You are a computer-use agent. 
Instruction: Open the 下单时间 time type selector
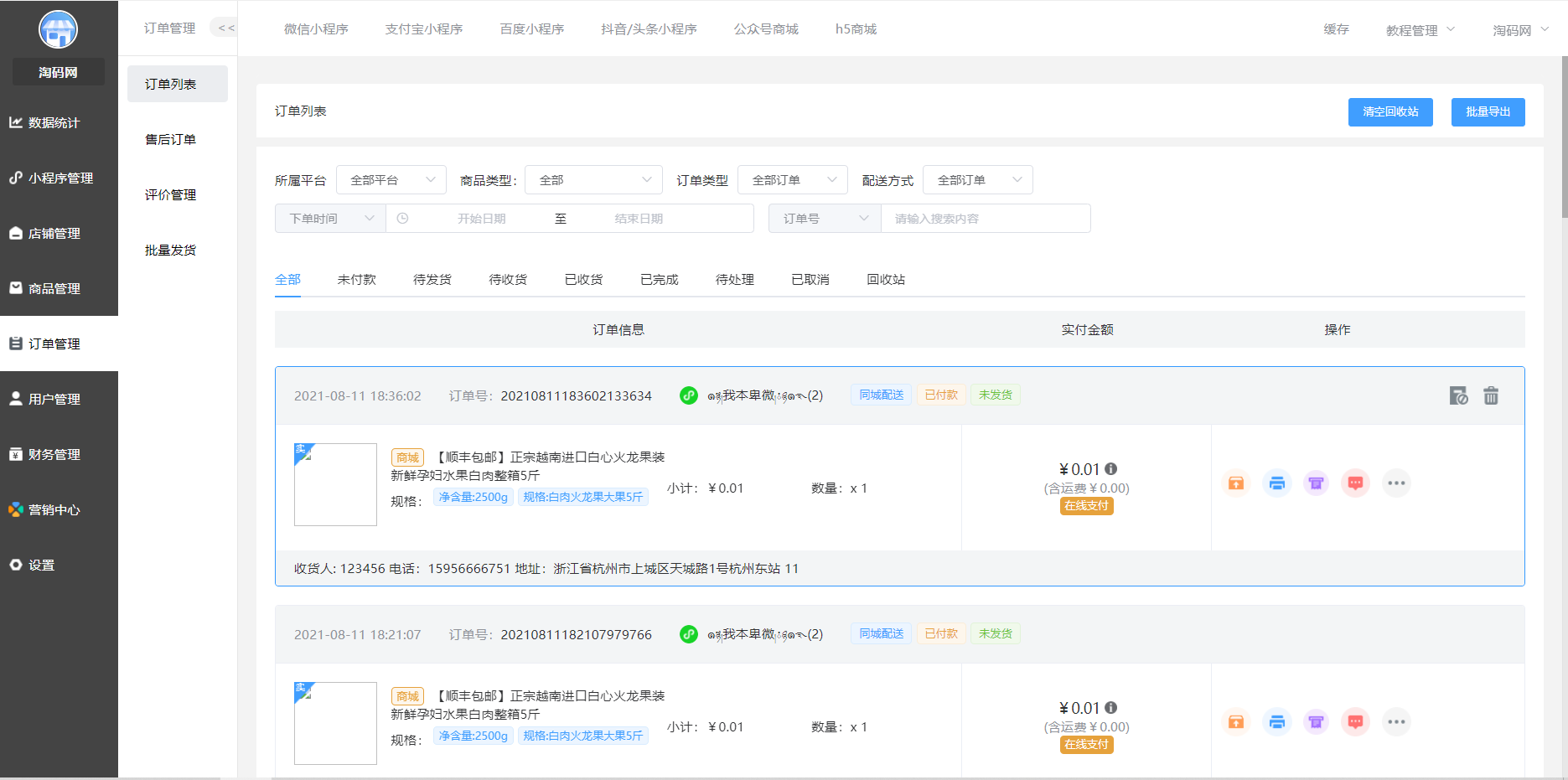[329, 218]
